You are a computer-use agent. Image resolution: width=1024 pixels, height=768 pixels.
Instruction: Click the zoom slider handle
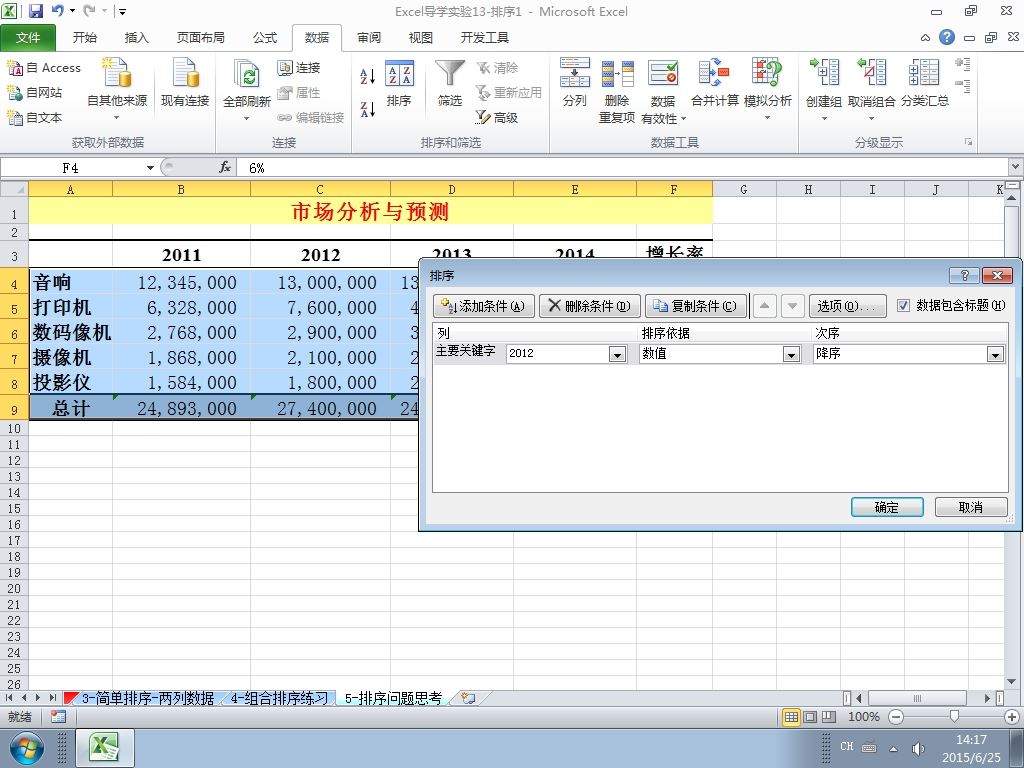point(954,717)
